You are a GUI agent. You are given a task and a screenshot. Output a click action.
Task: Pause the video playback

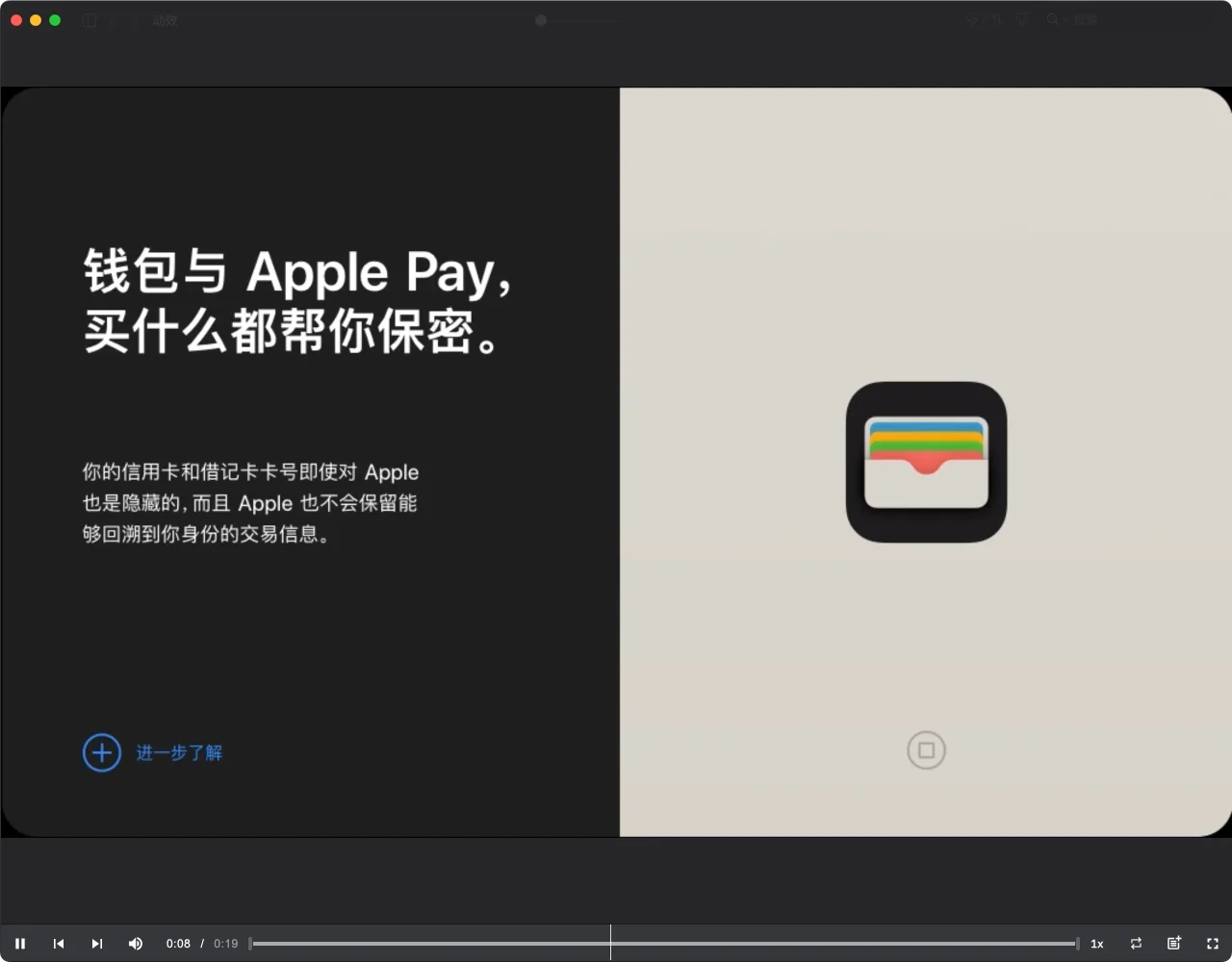click(x=20, y=944)
